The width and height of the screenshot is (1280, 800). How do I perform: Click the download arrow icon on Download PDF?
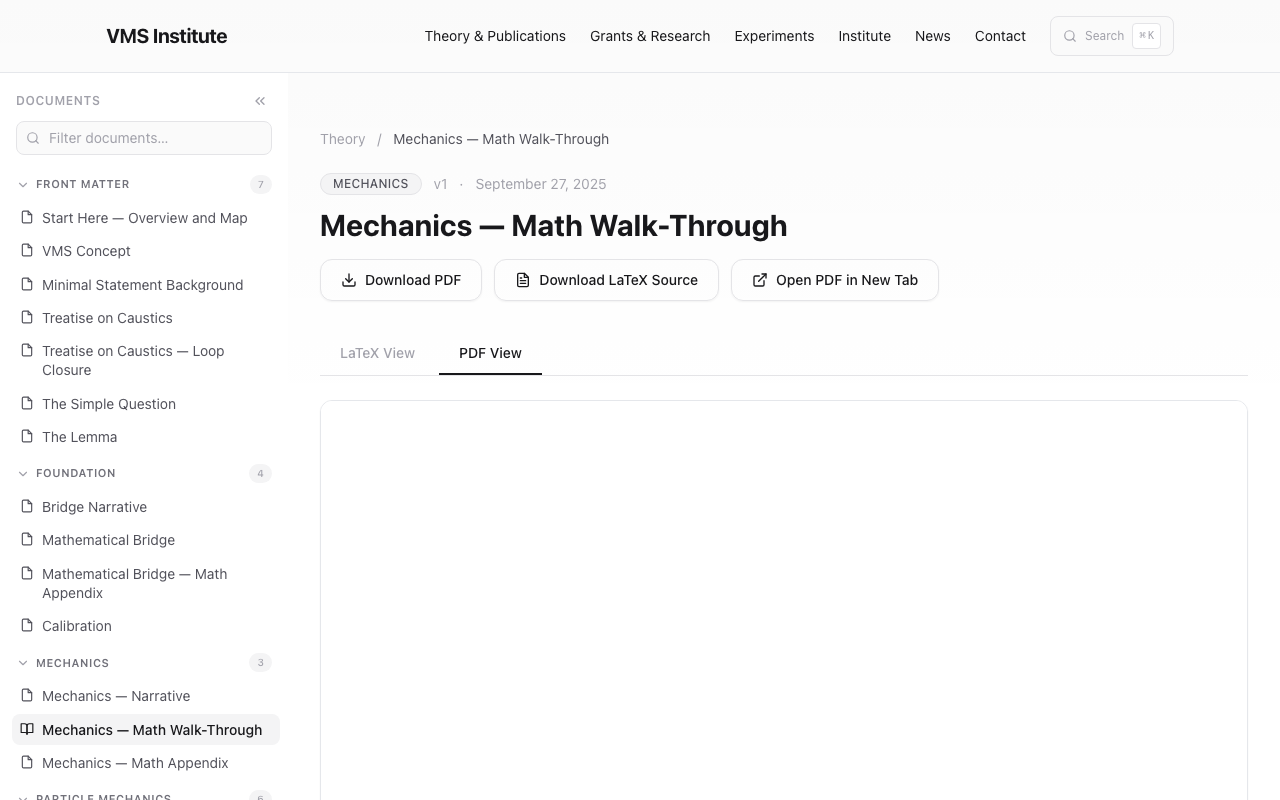point(349,280)
